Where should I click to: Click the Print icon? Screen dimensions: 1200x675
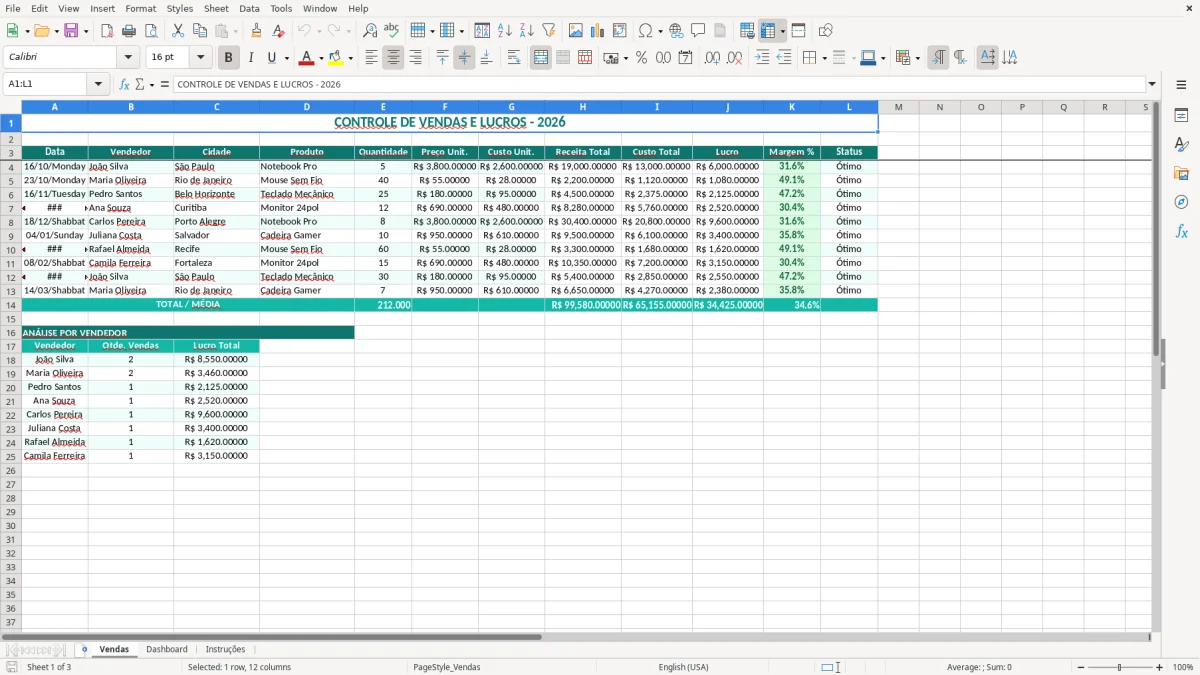point(129,31)
